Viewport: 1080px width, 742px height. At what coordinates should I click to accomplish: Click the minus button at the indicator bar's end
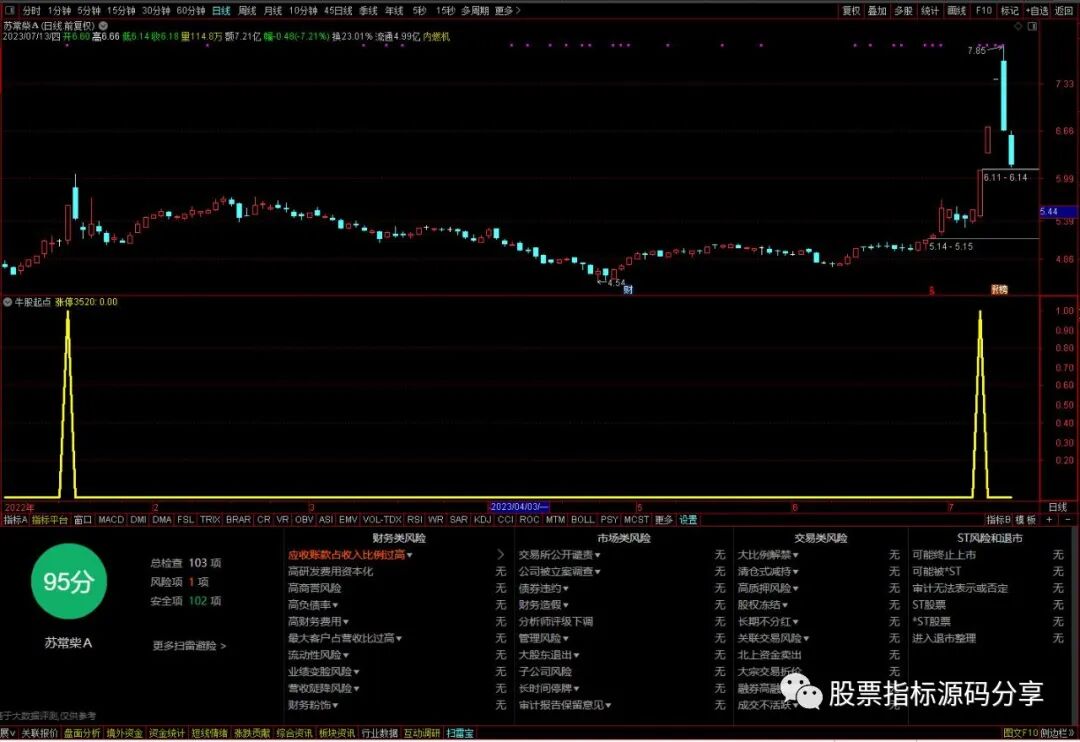(x=1068, y=519)
